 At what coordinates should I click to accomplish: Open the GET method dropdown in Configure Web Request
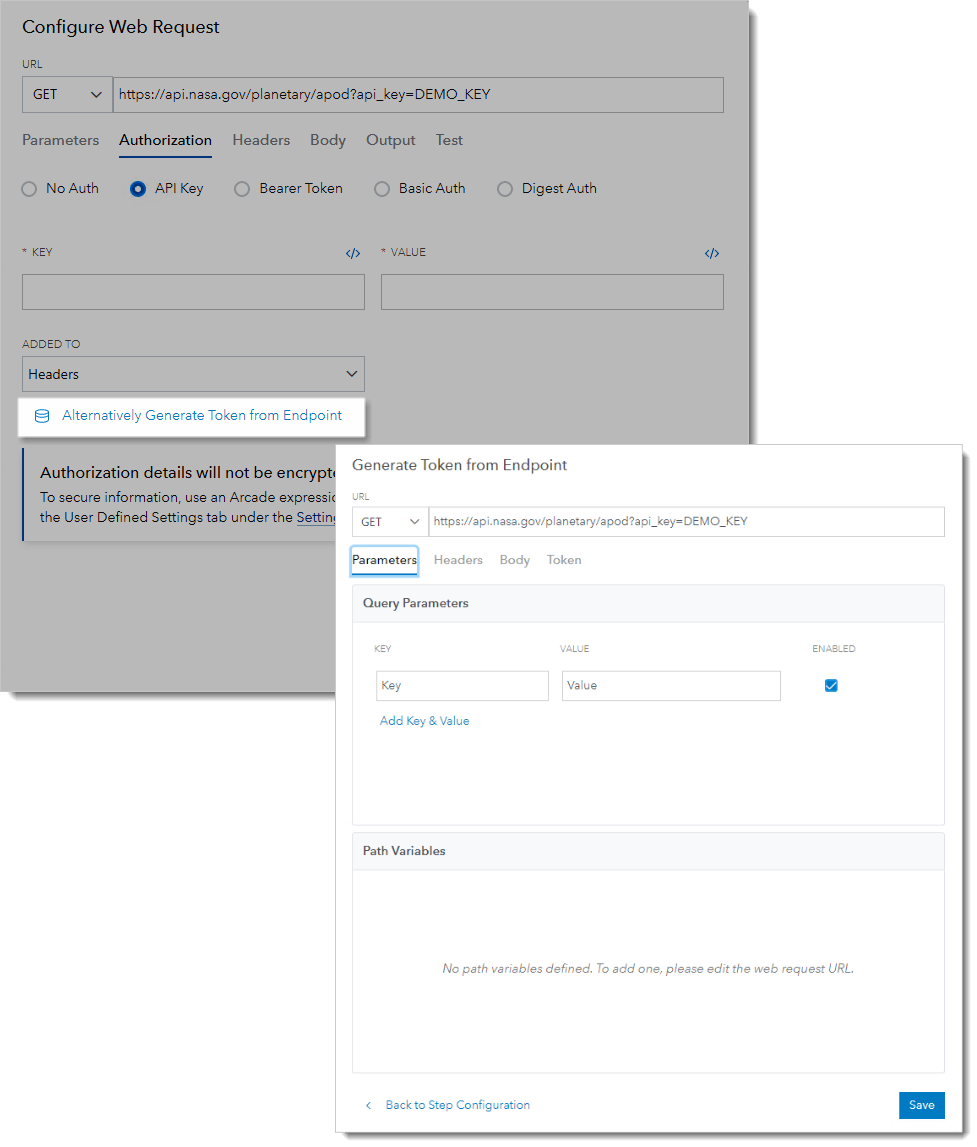[66, 94]
